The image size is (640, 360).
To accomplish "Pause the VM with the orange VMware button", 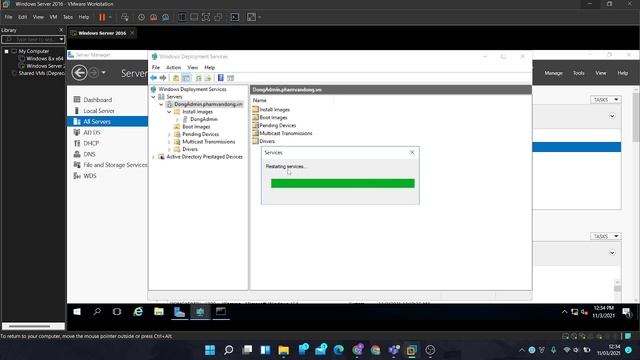I will click(x=102, y=17).
